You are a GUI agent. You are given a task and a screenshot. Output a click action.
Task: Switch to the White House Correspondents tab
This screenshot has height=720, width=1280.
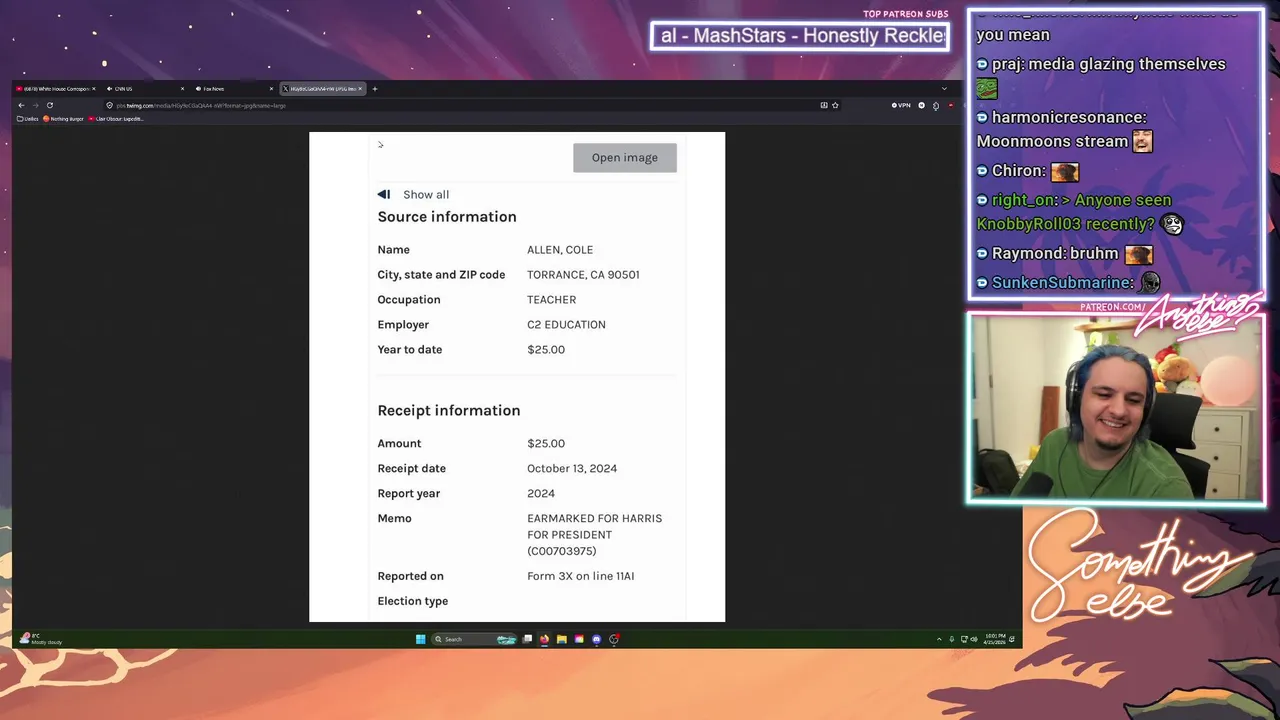(54, 89)
